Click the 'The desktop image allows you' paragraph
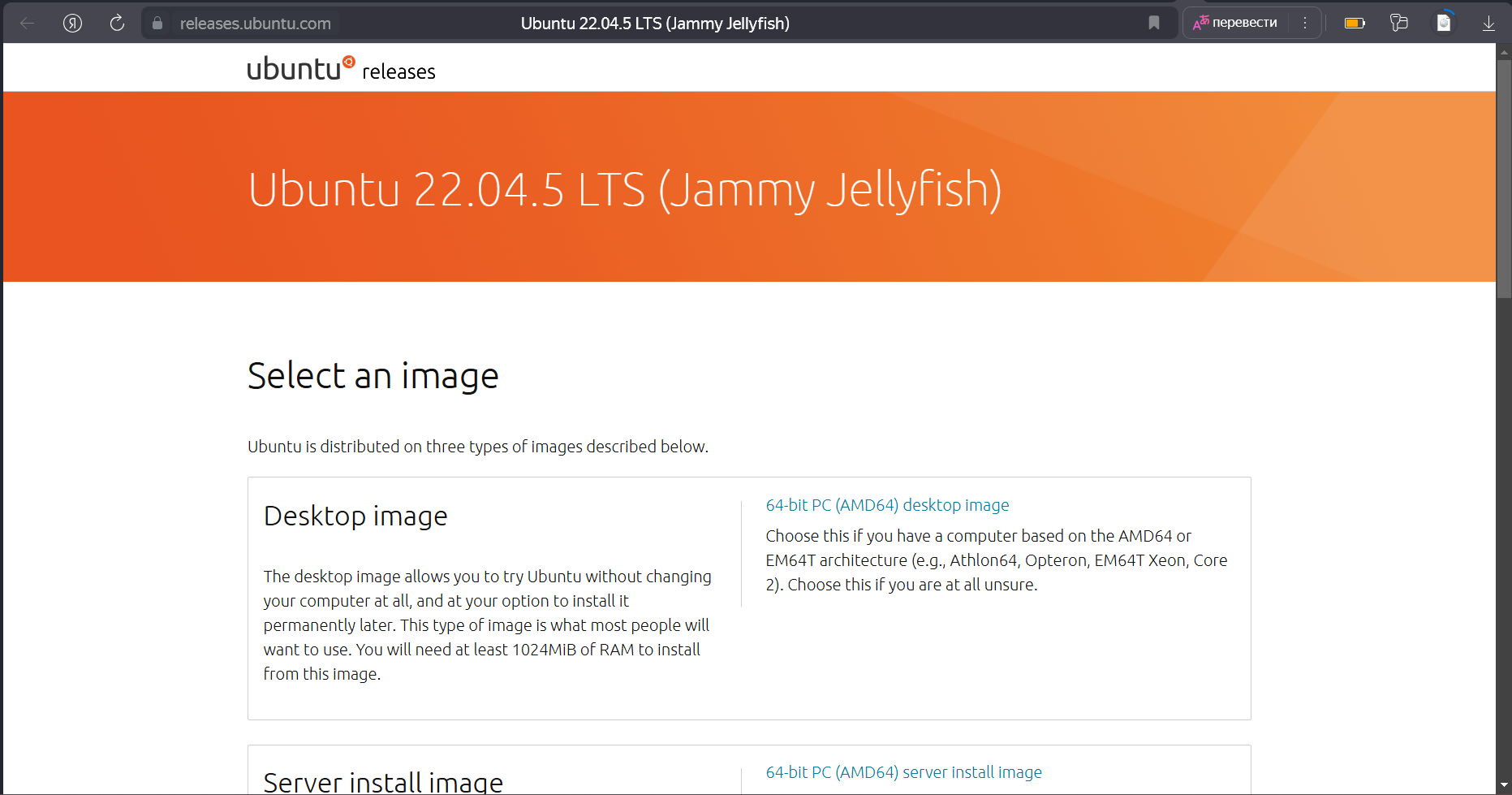Viewport: 1512px width, 795px height. 487,625
